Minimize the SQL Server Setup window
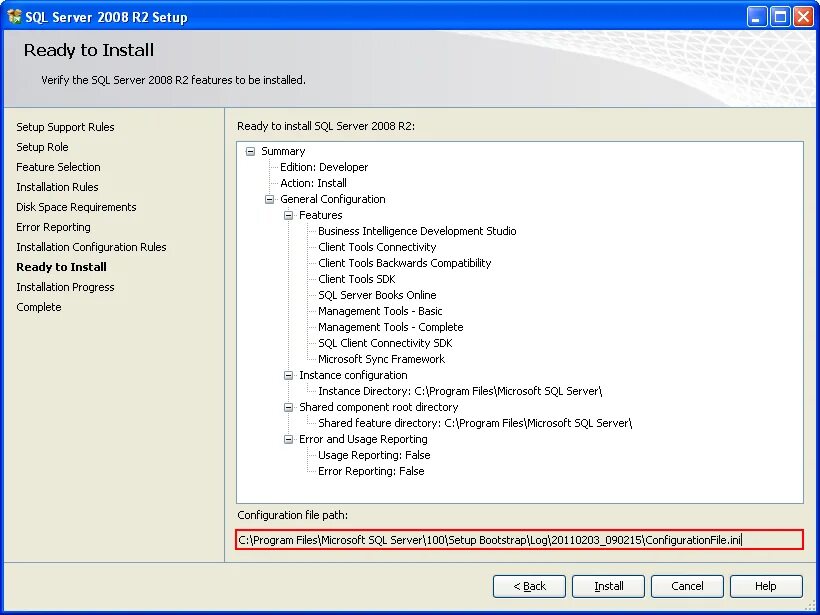The height and width of the screenshot is (615, 820). click(756, 17)
